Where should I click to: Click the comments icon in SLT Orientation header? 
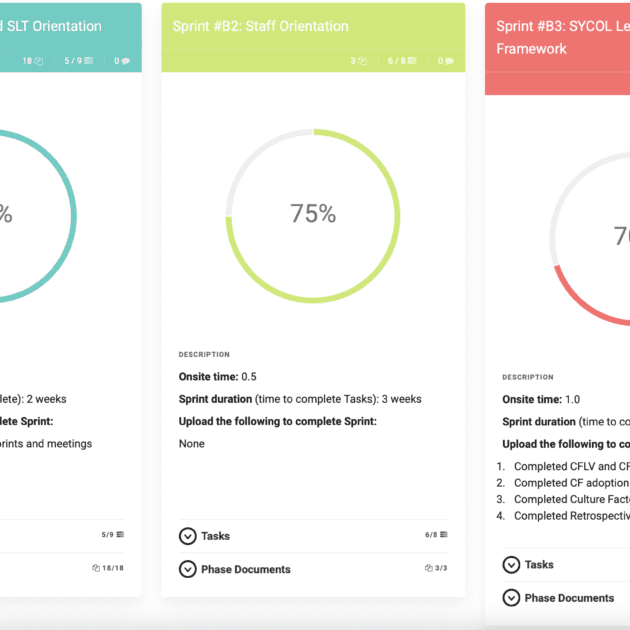point(125,61)
